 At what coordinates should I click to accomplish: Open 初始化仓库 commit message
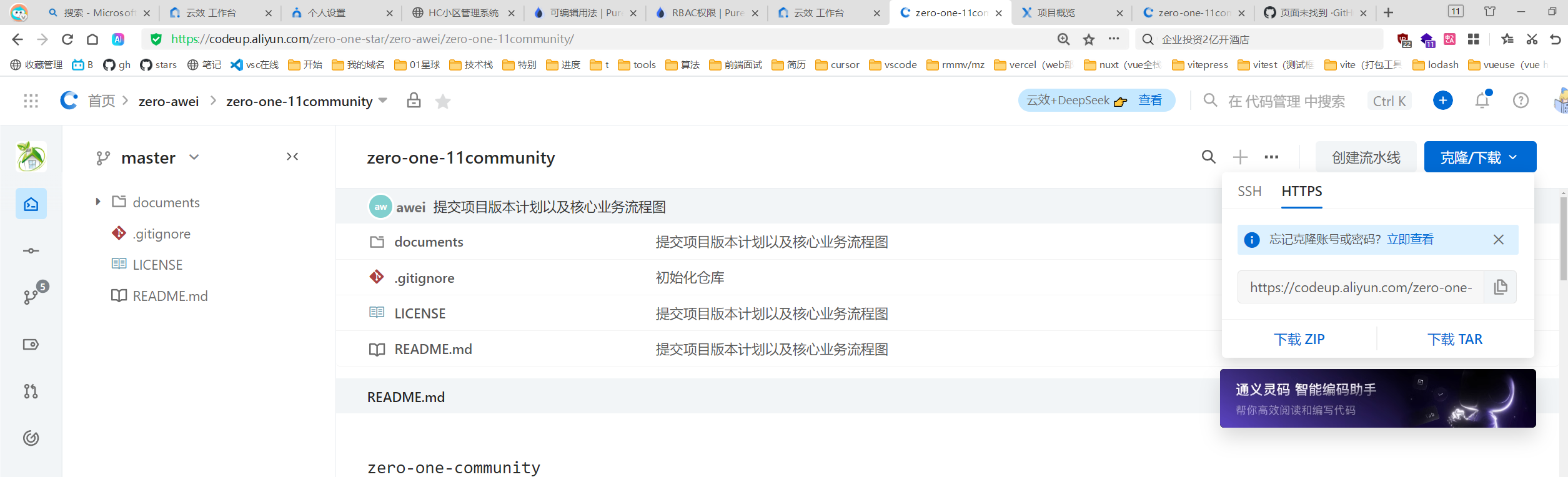coord(690,278)
